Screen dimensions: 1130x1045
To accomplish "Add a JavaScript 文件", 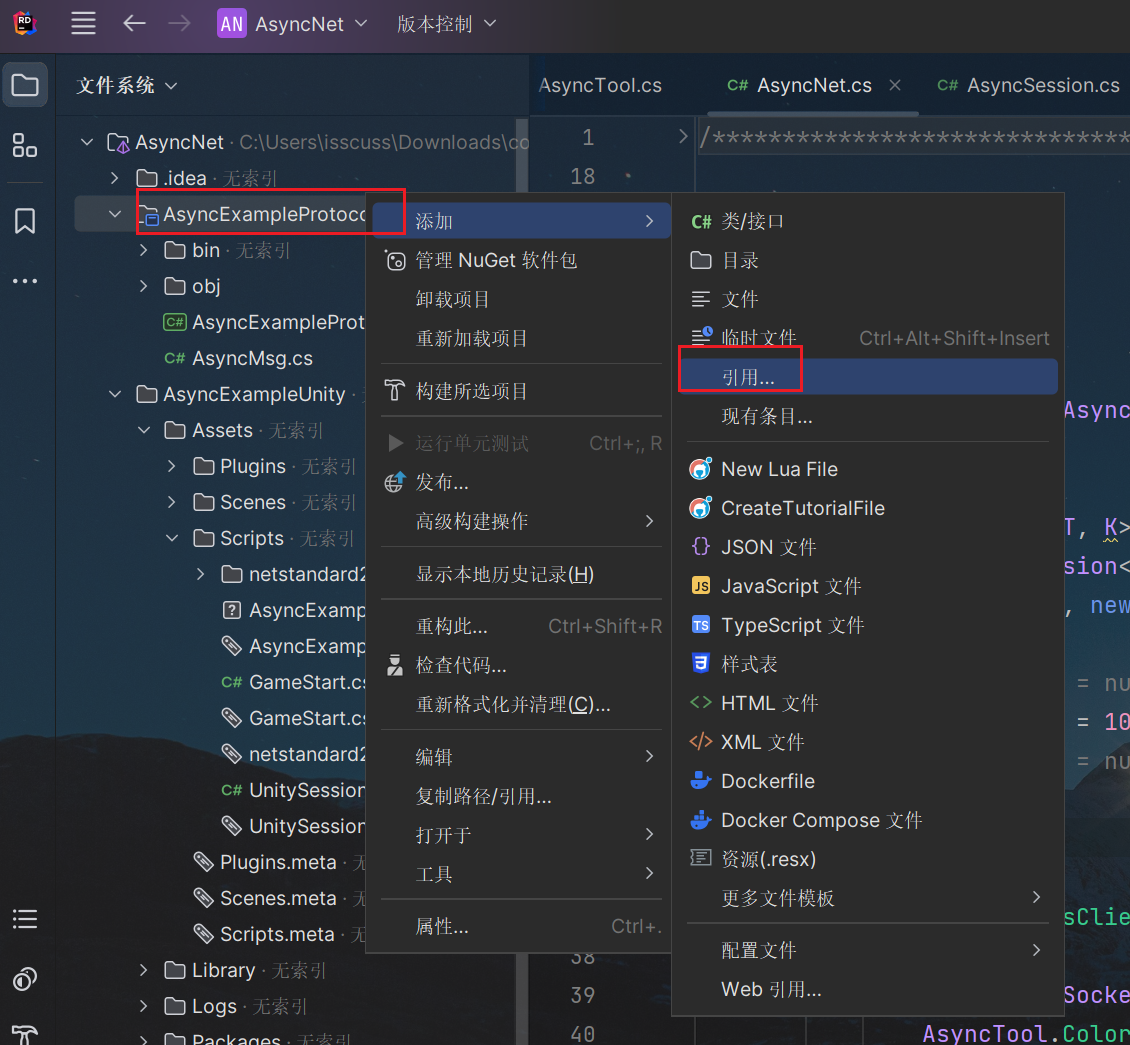I will [867, 586].
